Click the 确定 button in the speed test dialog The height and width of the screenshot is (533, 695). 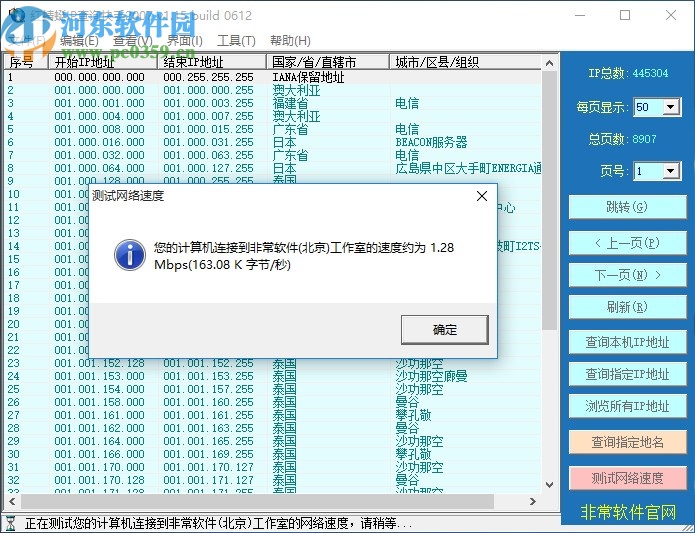coord(445,330)
